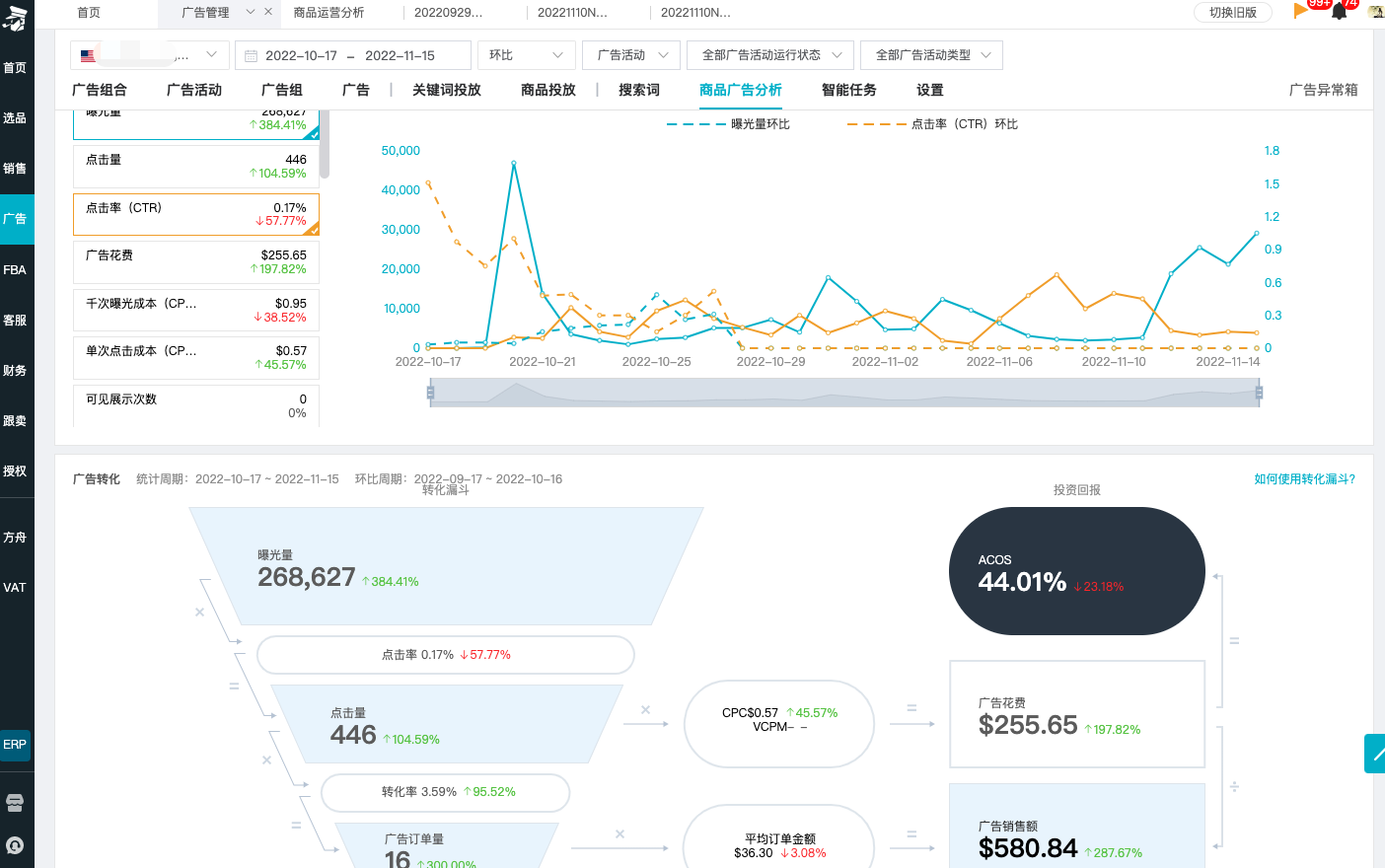Open 全部广告活动运行状态 dropdown

point(770,55)
